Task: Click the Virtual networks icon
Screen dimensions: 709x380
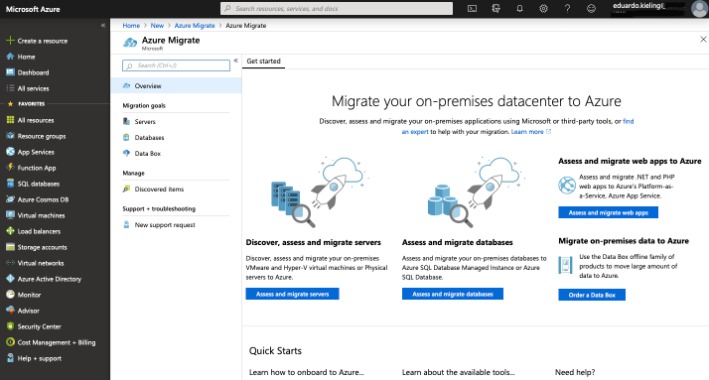Action: 10,263
